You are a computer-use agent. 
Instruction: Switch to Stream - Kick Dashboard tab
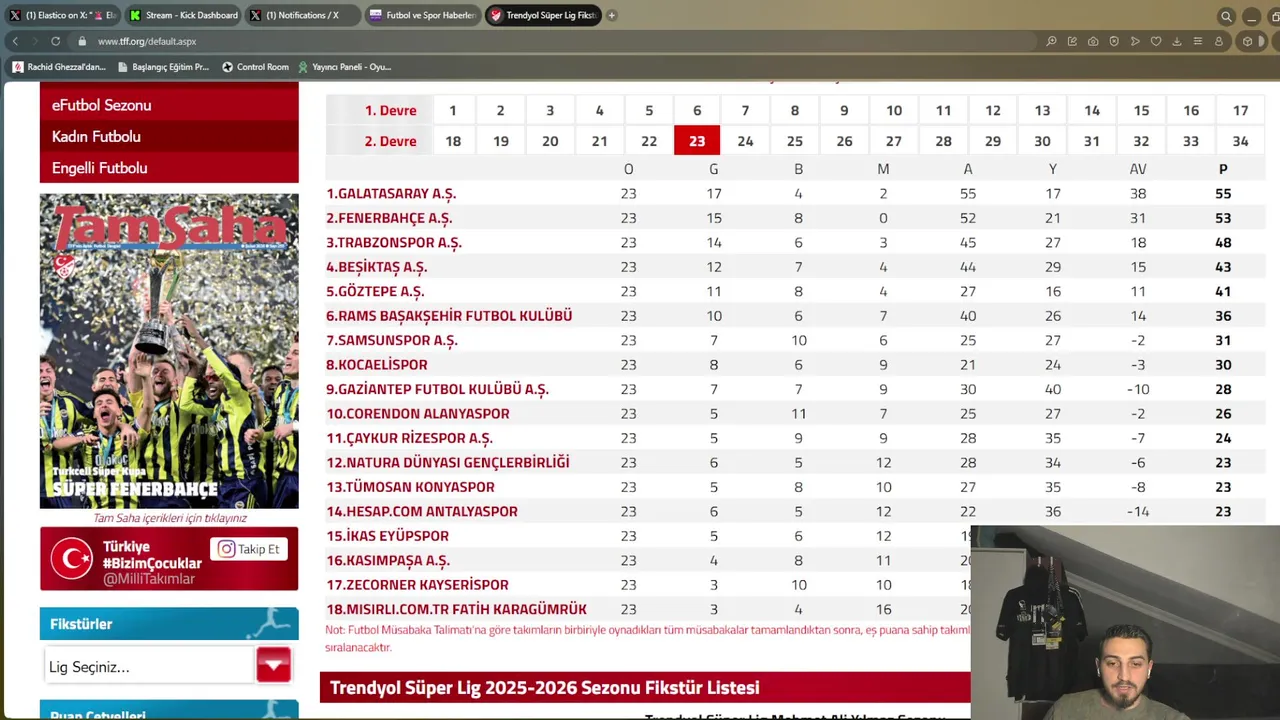183,15
